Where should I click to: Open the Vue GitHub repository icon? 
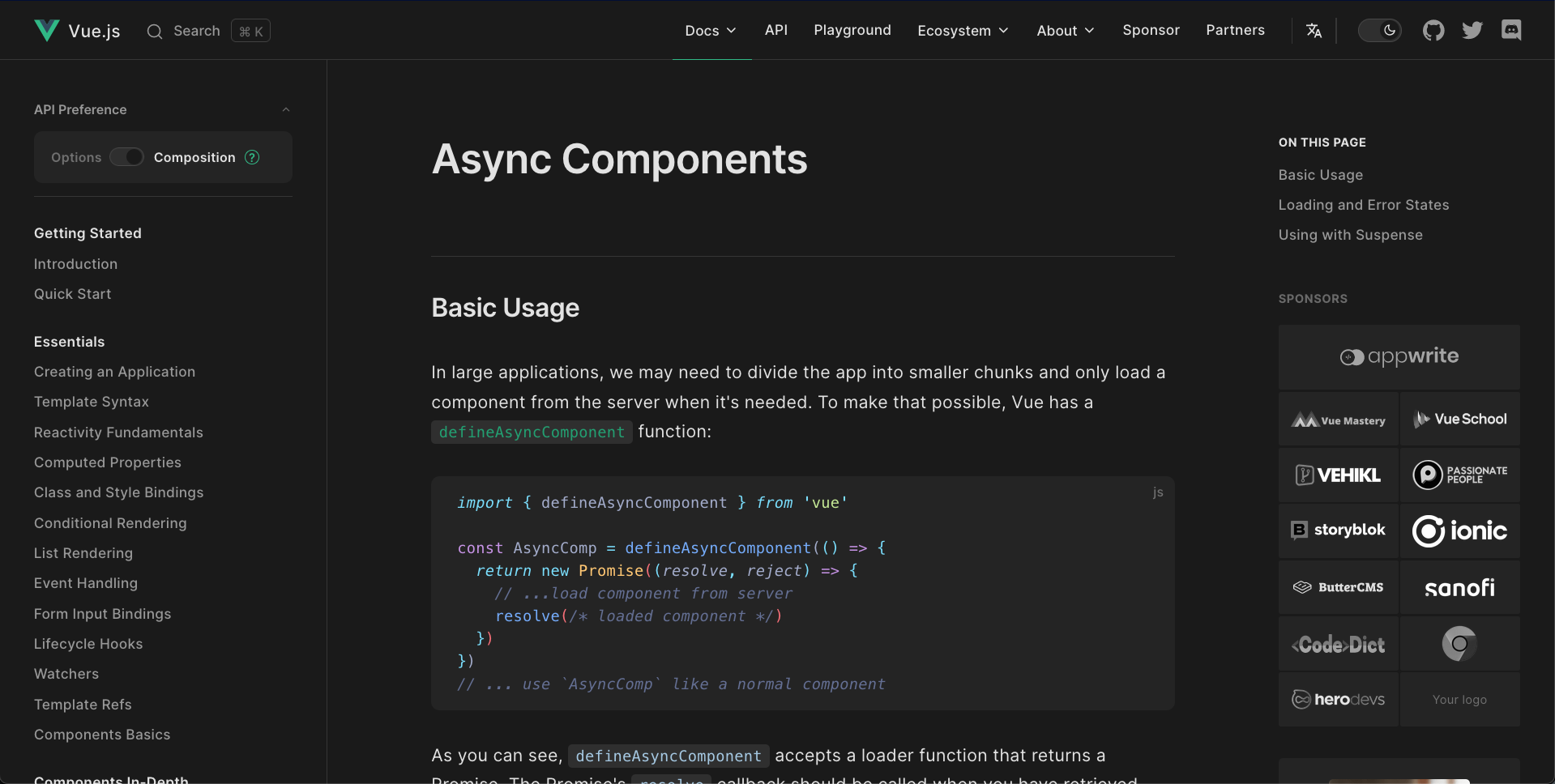pyautogui.click(x=1433, y=31)
